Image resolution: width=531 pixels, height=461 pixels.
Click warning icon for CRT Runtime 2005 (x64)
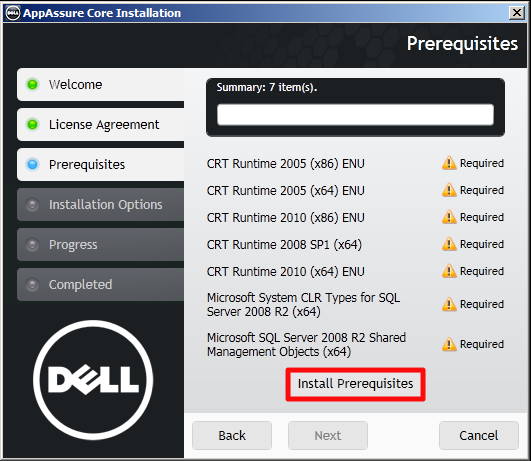point(449,190)
